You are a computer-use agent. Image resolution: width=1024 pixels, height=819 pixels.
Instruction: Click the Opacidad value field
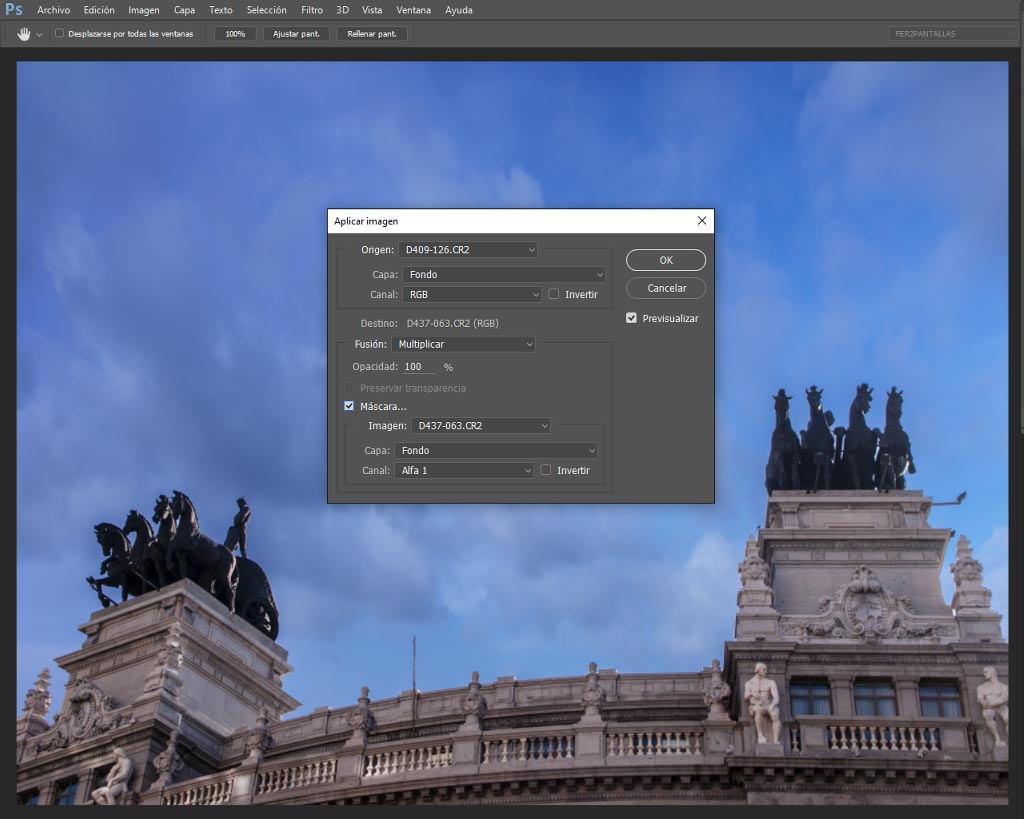(419, 367)
